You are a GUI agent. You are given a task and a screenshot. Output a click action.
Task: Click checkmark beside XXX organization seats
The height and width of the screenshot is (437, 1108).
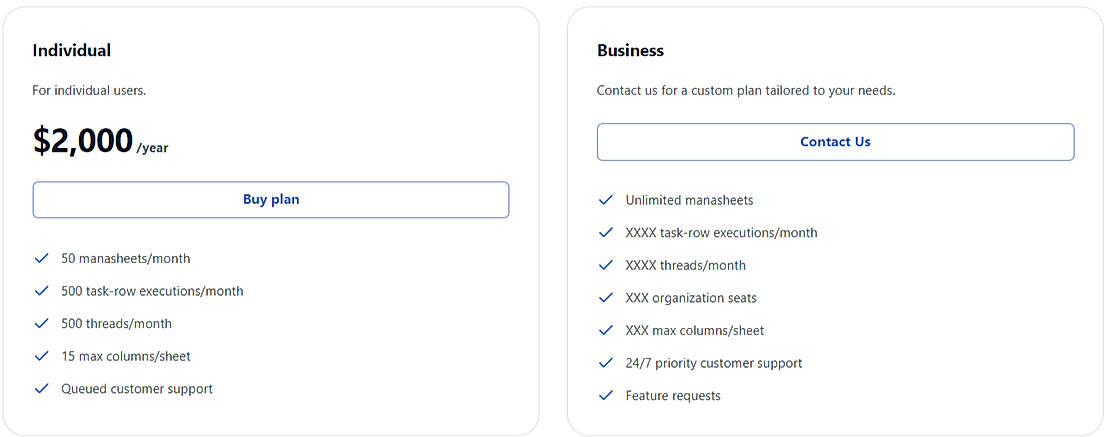point(606,297)
